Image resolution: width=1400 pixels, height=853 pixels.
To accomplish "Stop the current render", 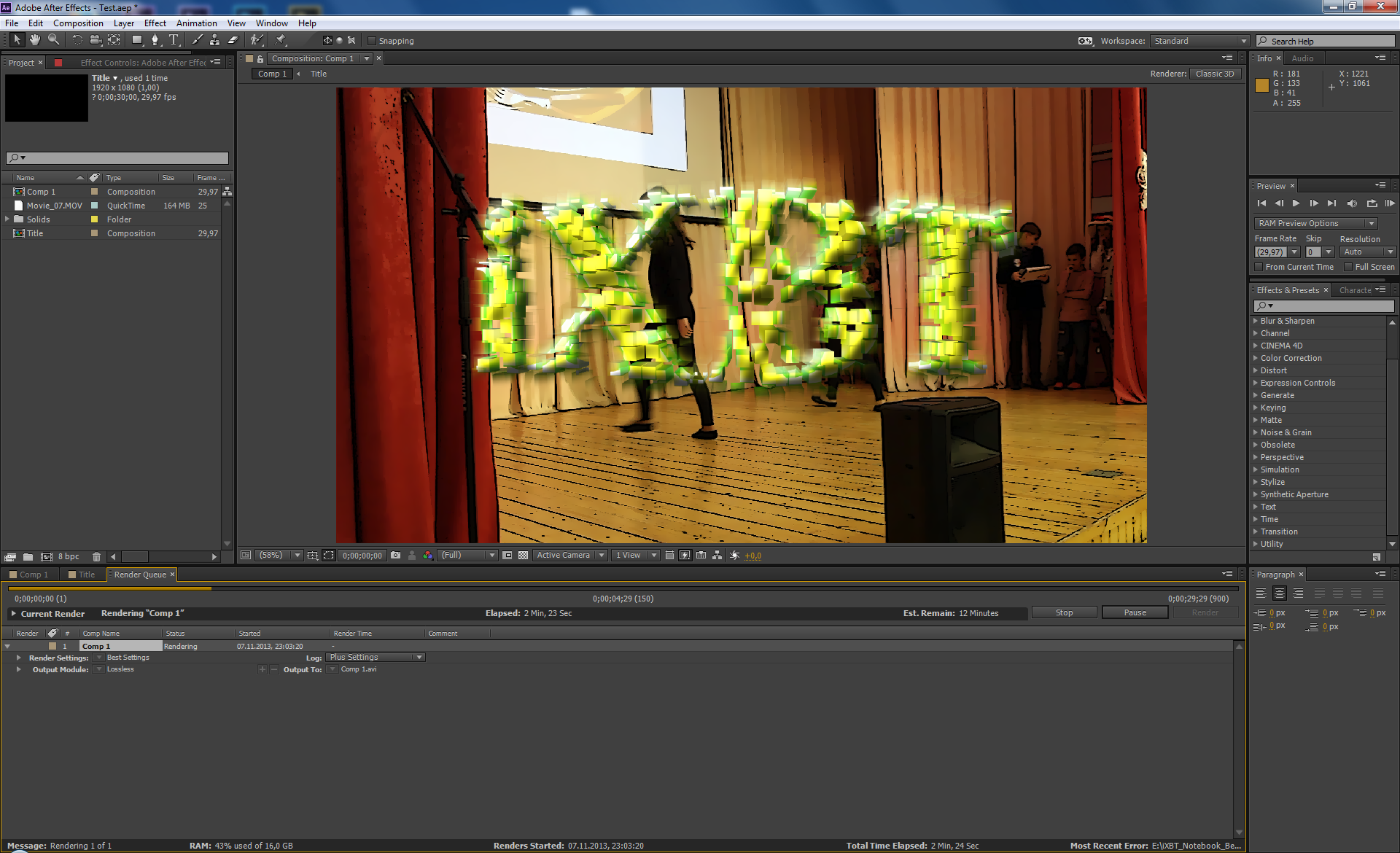I will (1064, 612).
